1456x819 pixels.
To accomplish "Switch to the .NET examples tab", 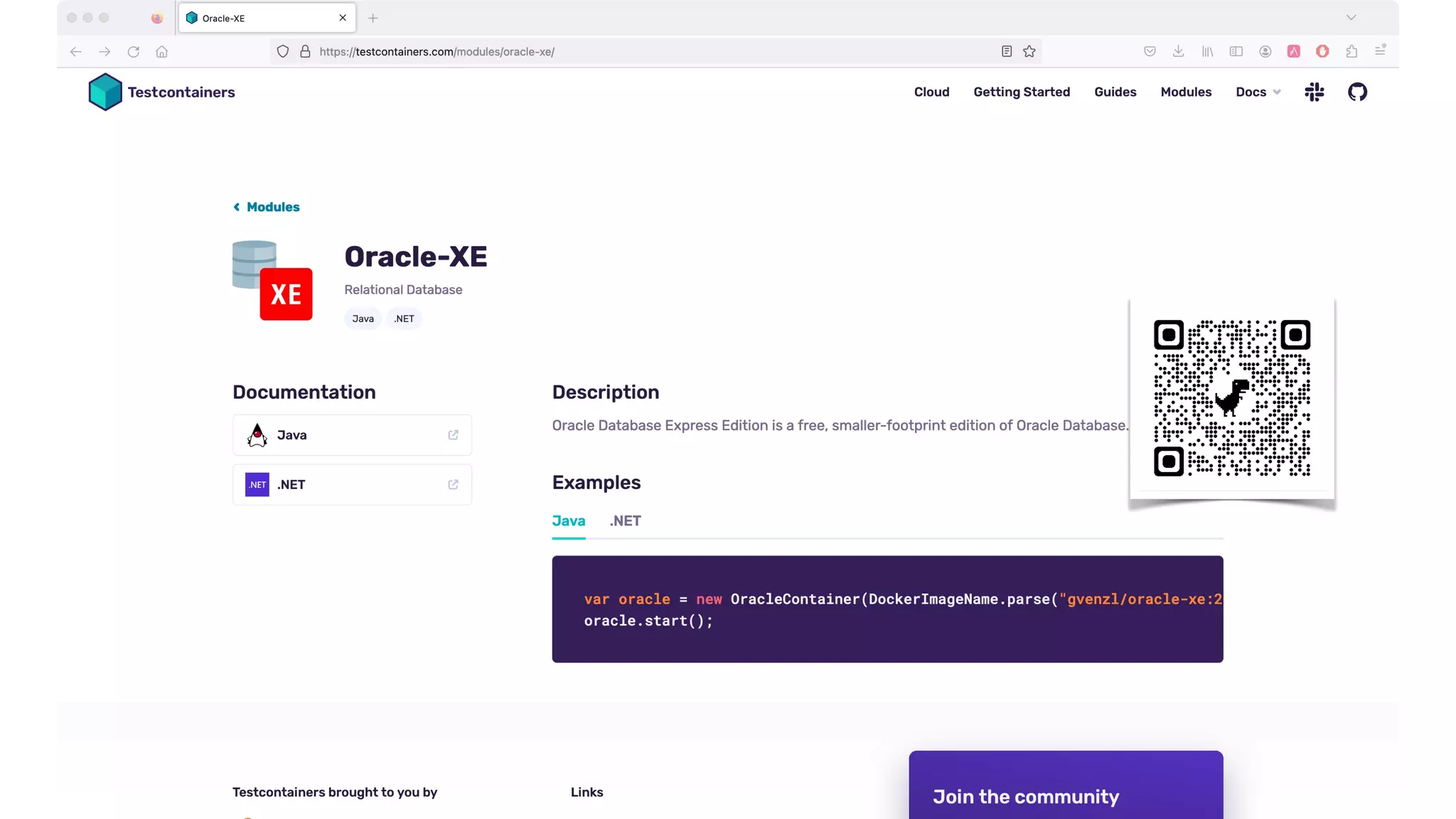I will 625,521.
